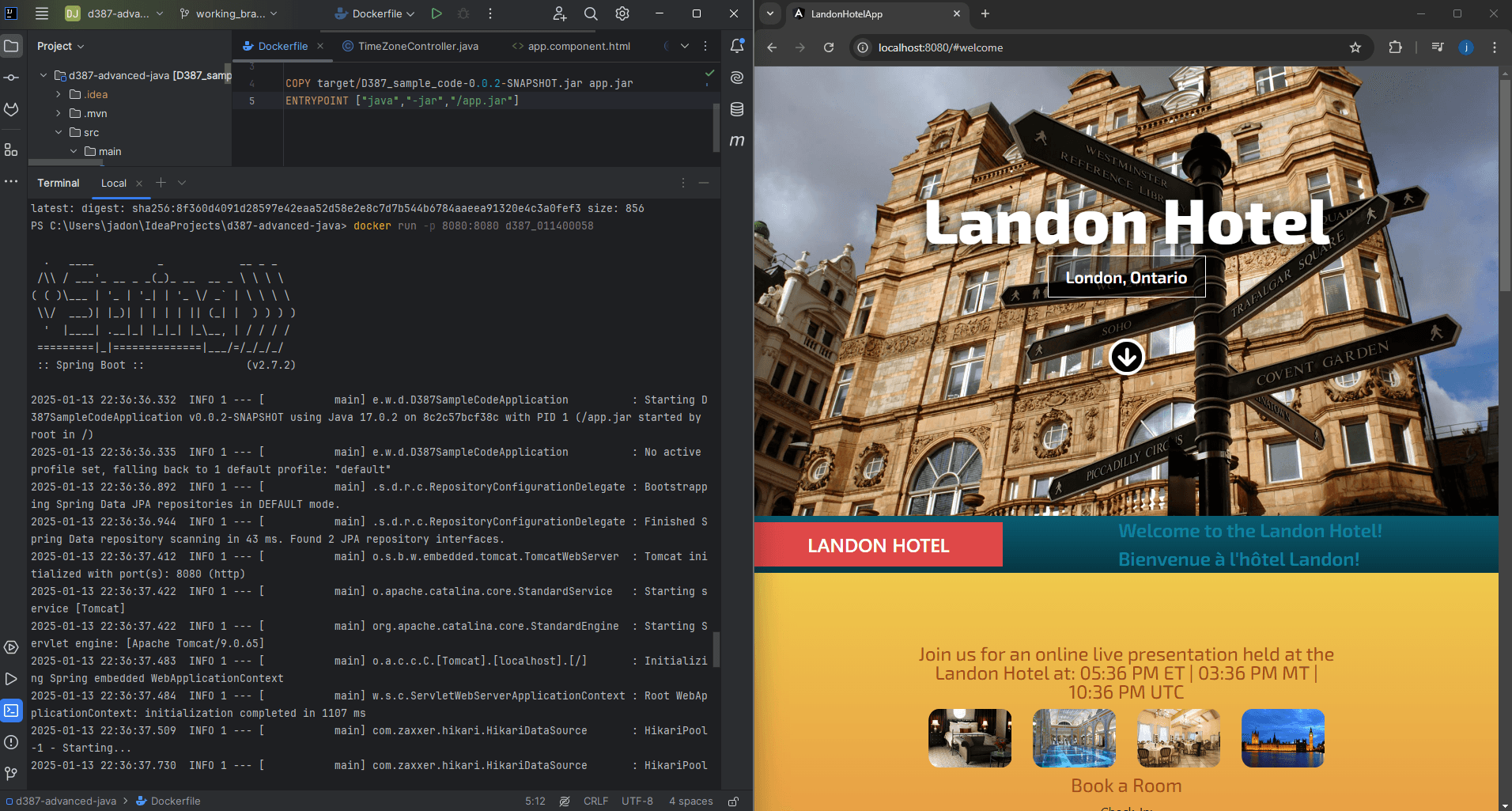Click 4 spaces indent setting
1512x811 pixels.
(x=690, y=801)
